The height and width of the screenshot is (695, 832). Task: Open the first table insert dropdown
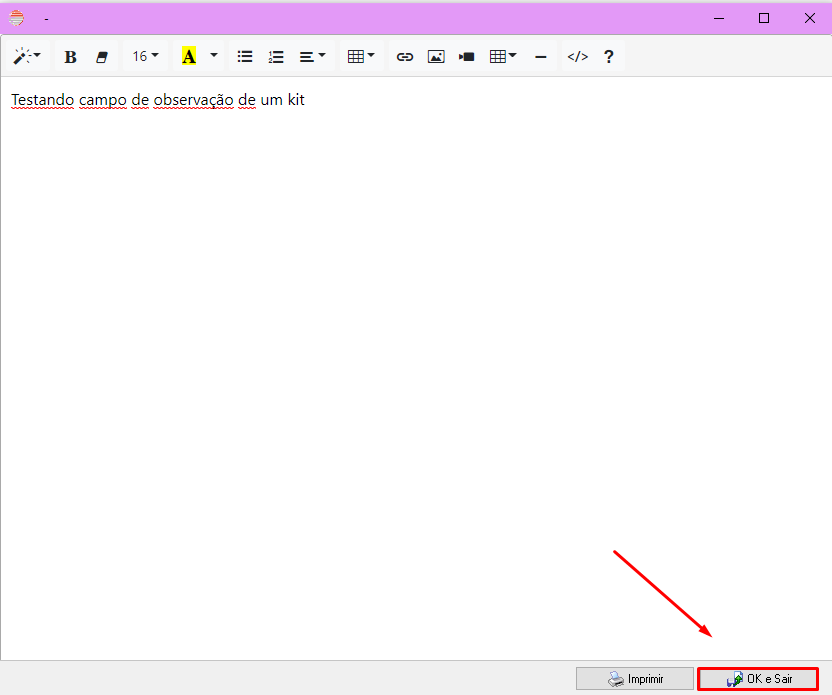point(361,56)
